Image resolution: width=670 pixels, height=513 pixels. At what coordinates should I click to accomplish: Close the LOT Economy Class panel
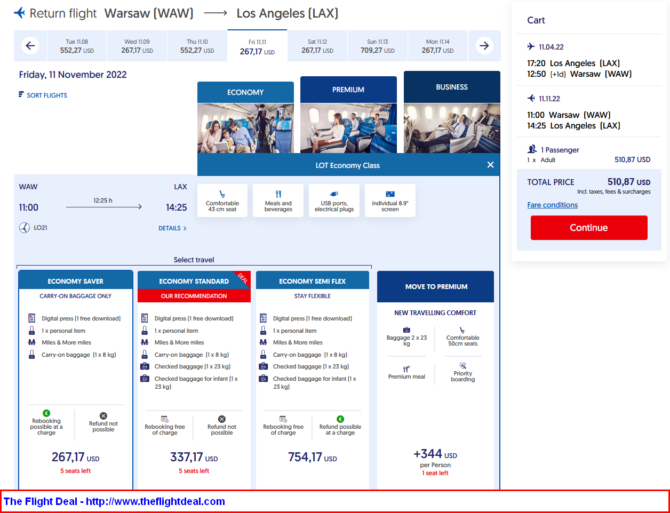[x=490, y=165]
